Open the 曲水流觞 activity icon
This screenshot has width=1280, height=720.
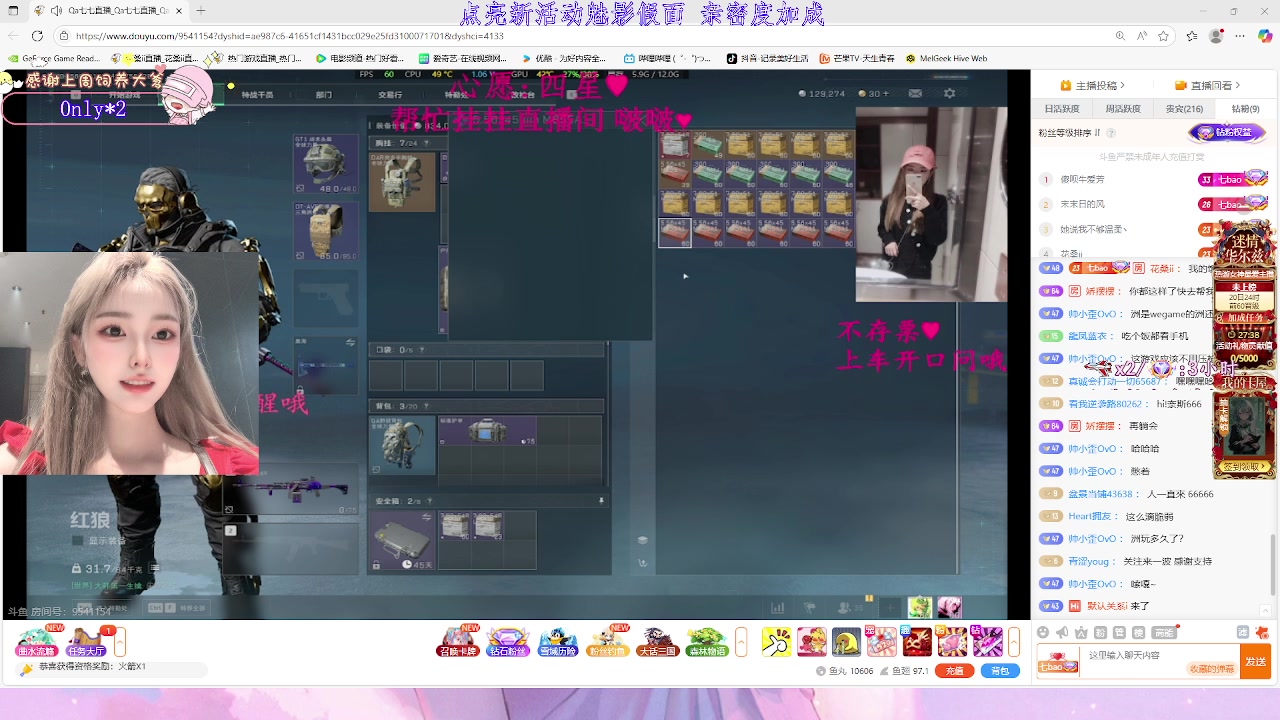[36, 641]
